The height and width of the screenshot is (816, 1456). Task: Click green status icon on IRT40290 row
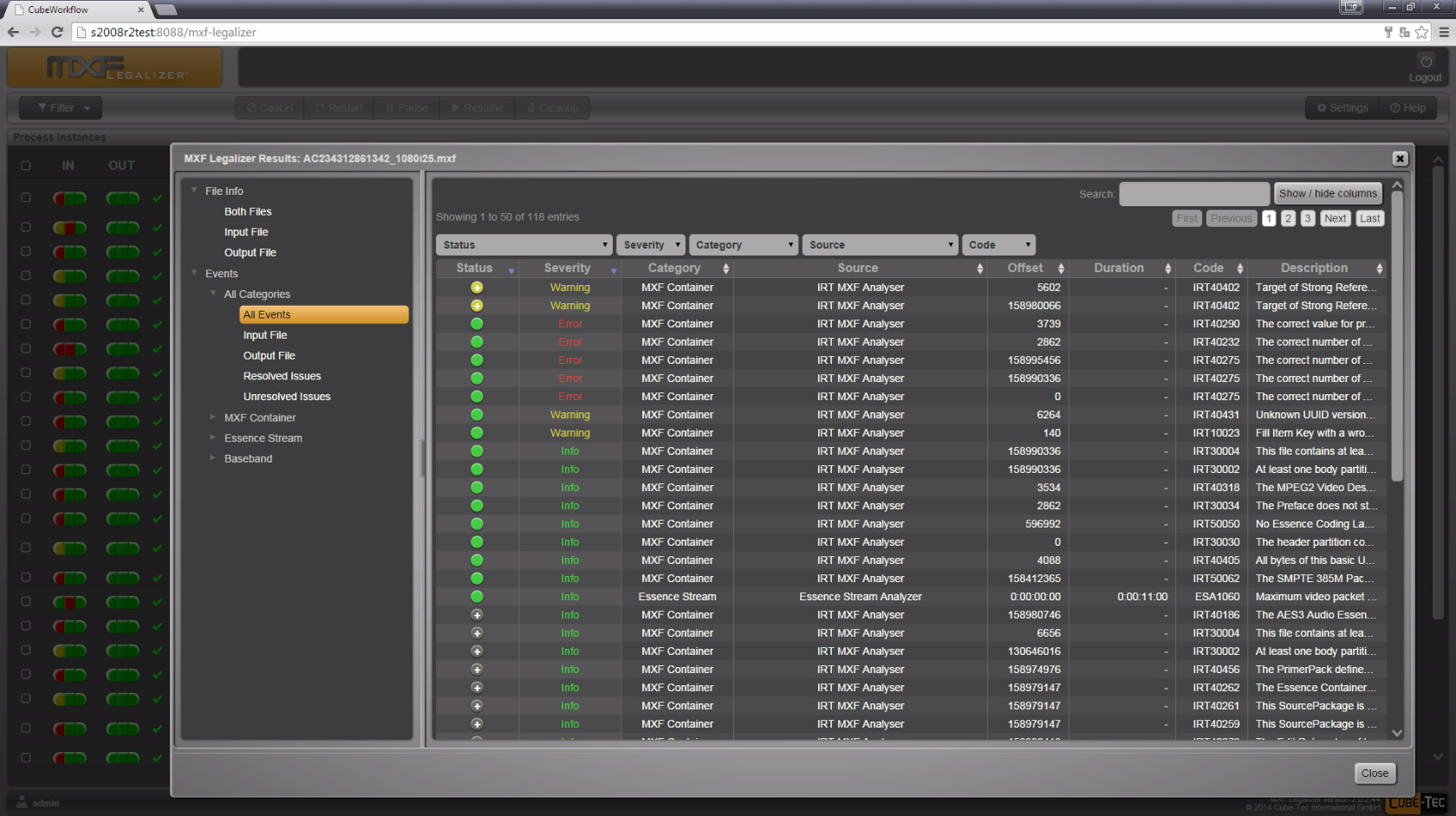tap(477, 324)
